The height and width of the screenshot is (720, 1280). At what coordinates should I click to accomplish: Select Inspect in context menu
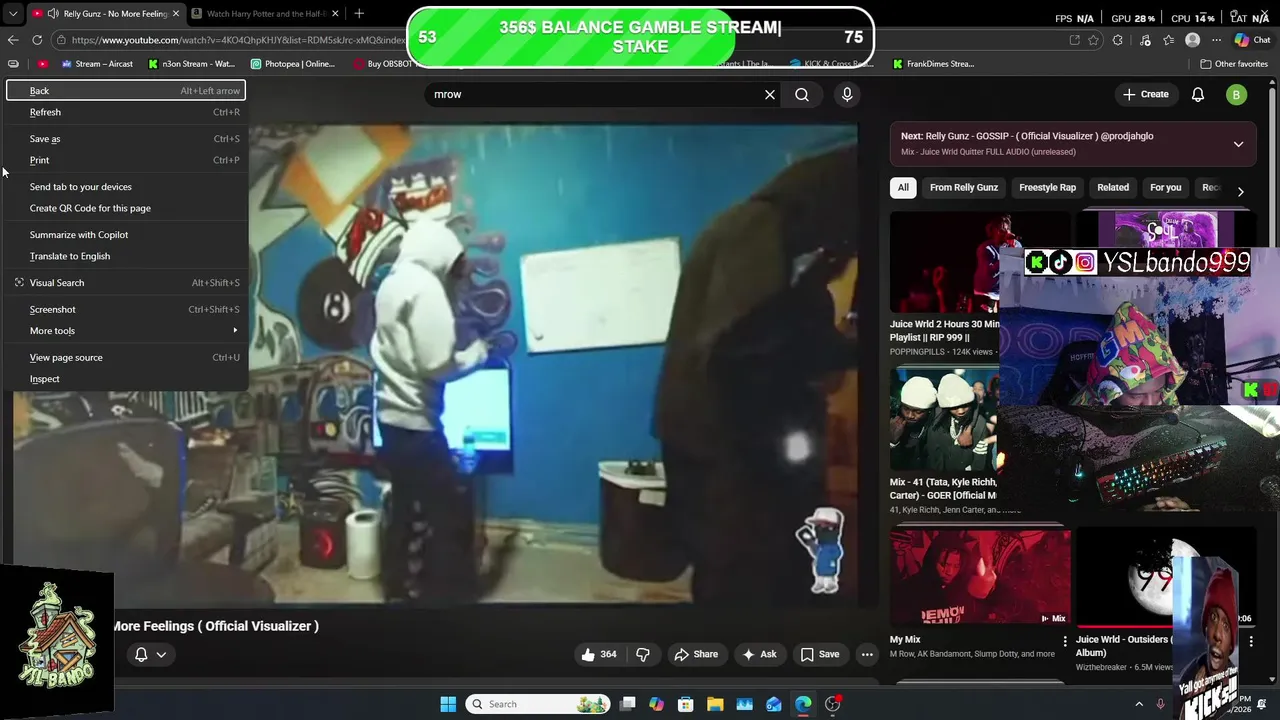[x=125, y=379]
